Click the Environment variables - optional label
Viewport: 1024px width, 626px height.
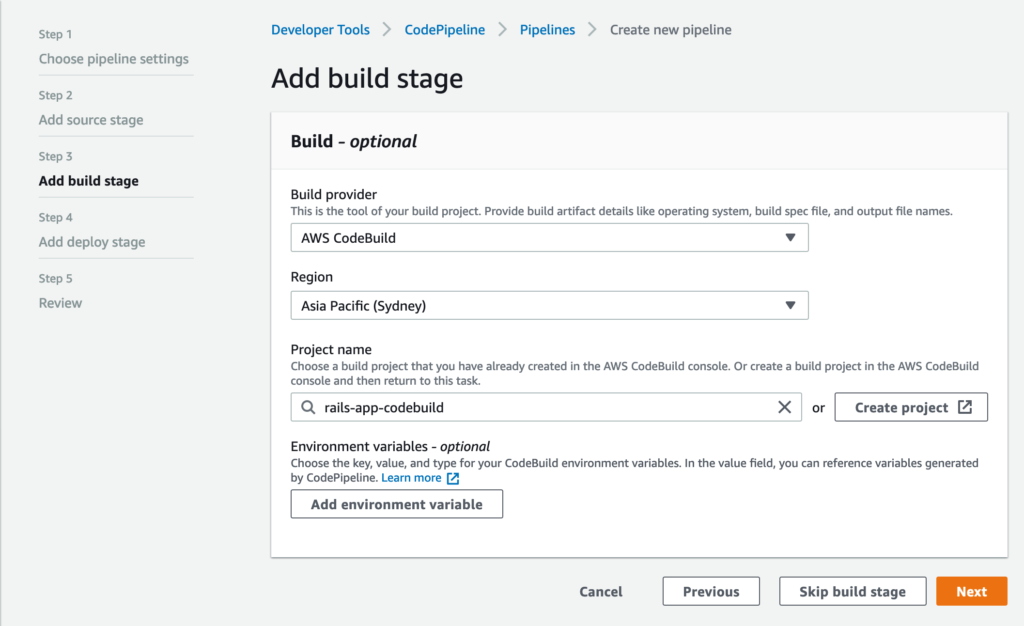point(390,446)
